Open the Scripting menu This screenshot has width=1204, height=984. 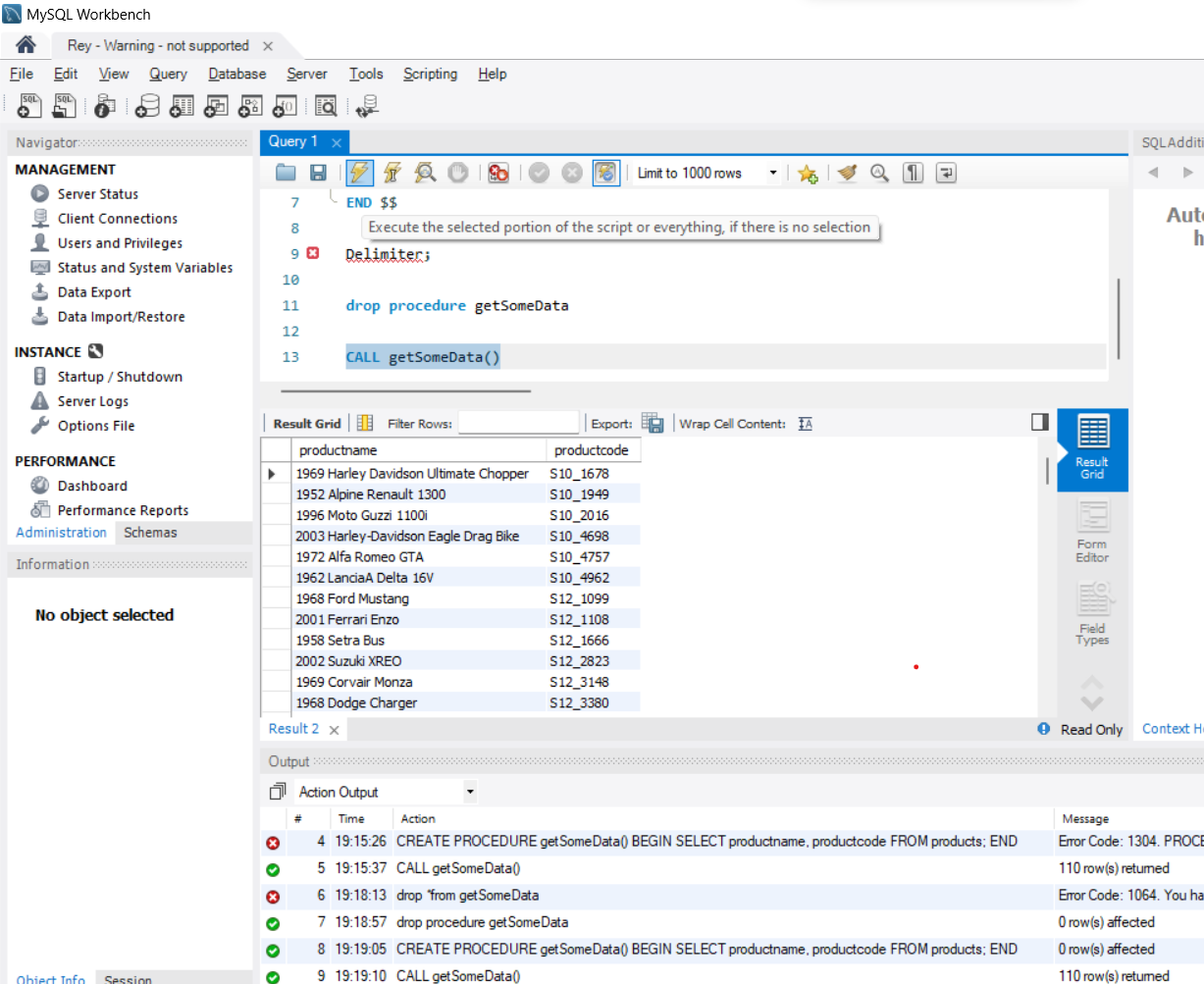[430, 74]
